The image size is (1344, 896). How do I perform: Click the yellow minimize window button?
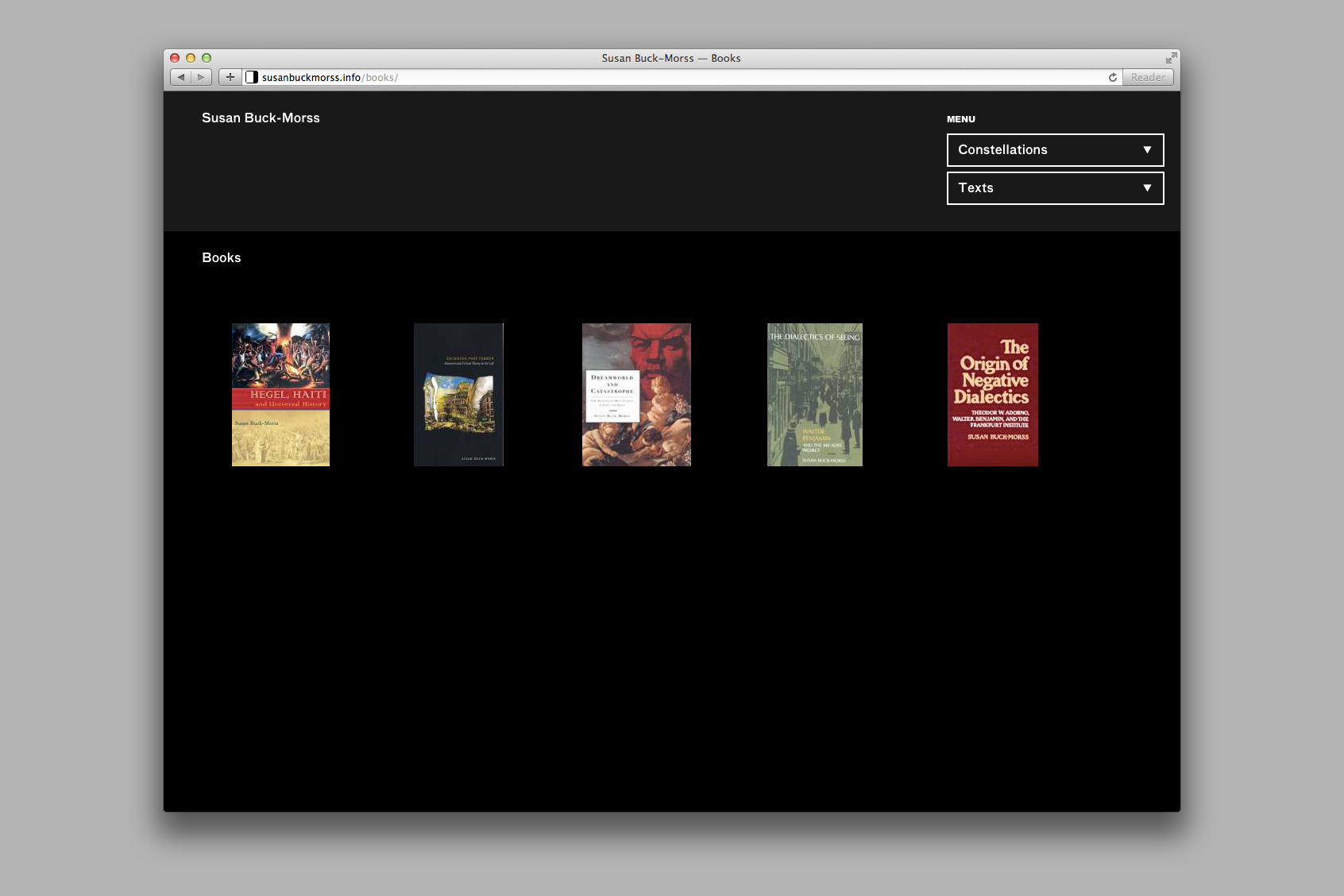tap(191, 58)
